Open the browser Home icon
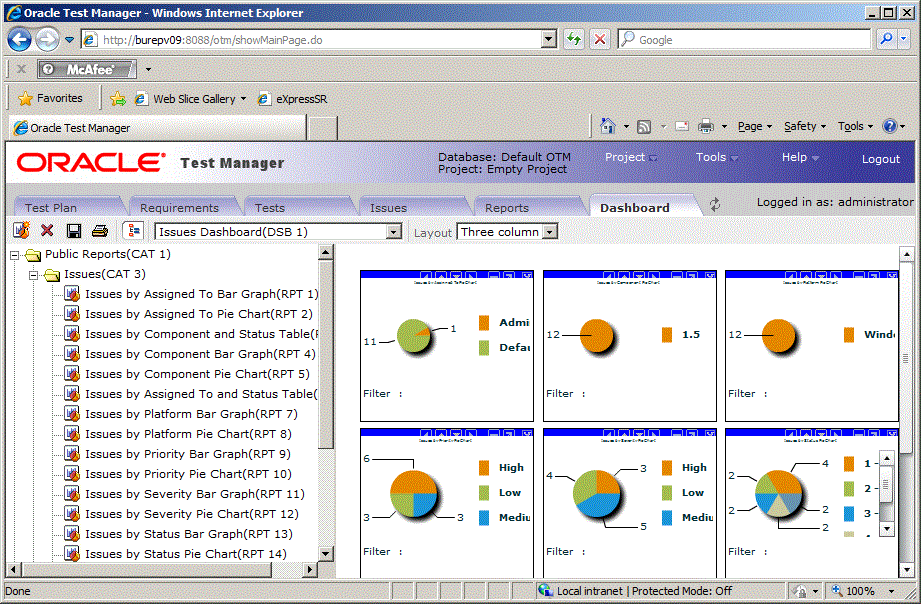The width and height of the screenshot is (921, 604). 608,126
